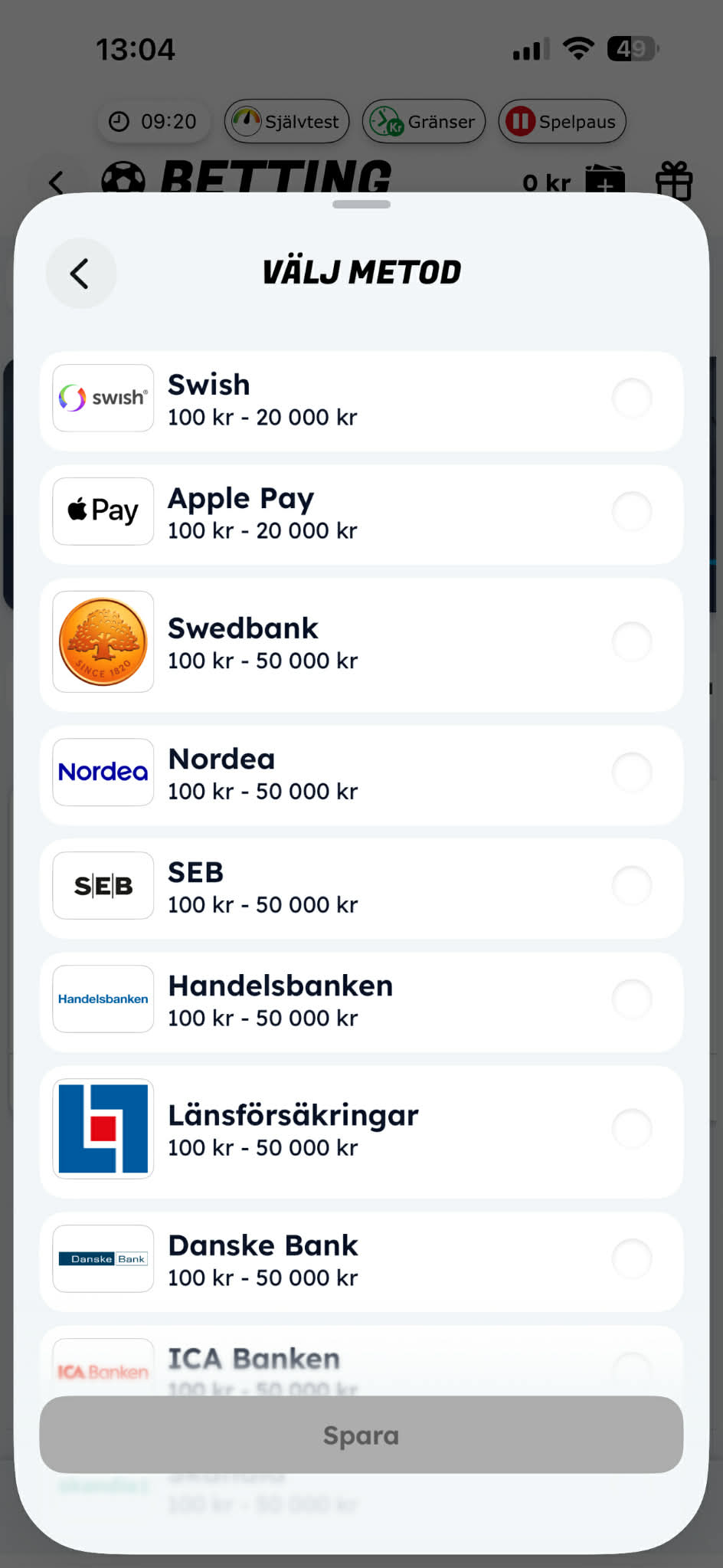
Task: Tap the Swedbank oak tree logo
Action: (x=103, y=641)
